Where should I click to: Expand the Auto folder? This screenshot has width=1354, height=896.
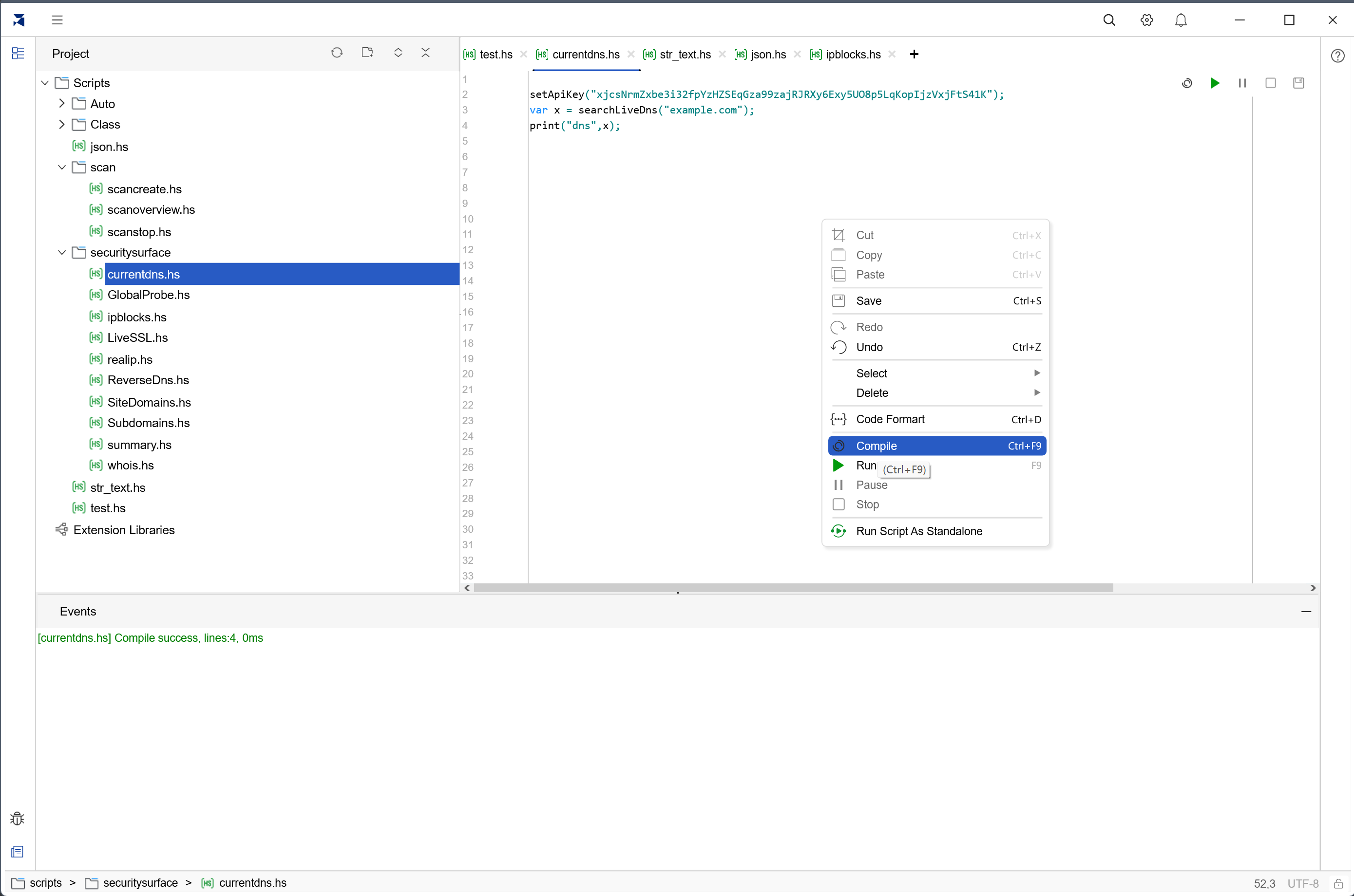[x=62, y=103]
